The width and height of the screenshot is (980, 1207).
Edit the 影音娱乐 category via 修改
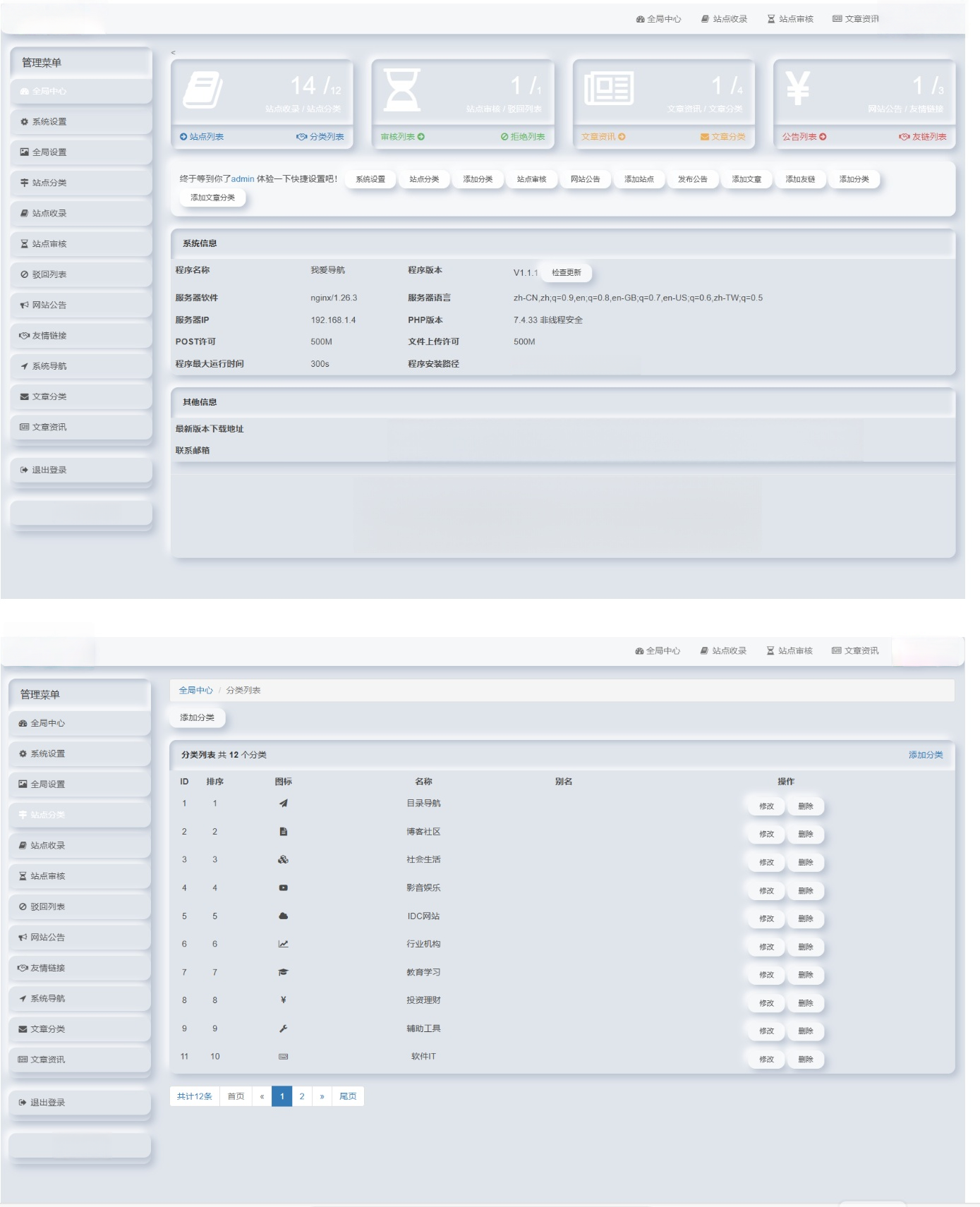coord(766,890)
